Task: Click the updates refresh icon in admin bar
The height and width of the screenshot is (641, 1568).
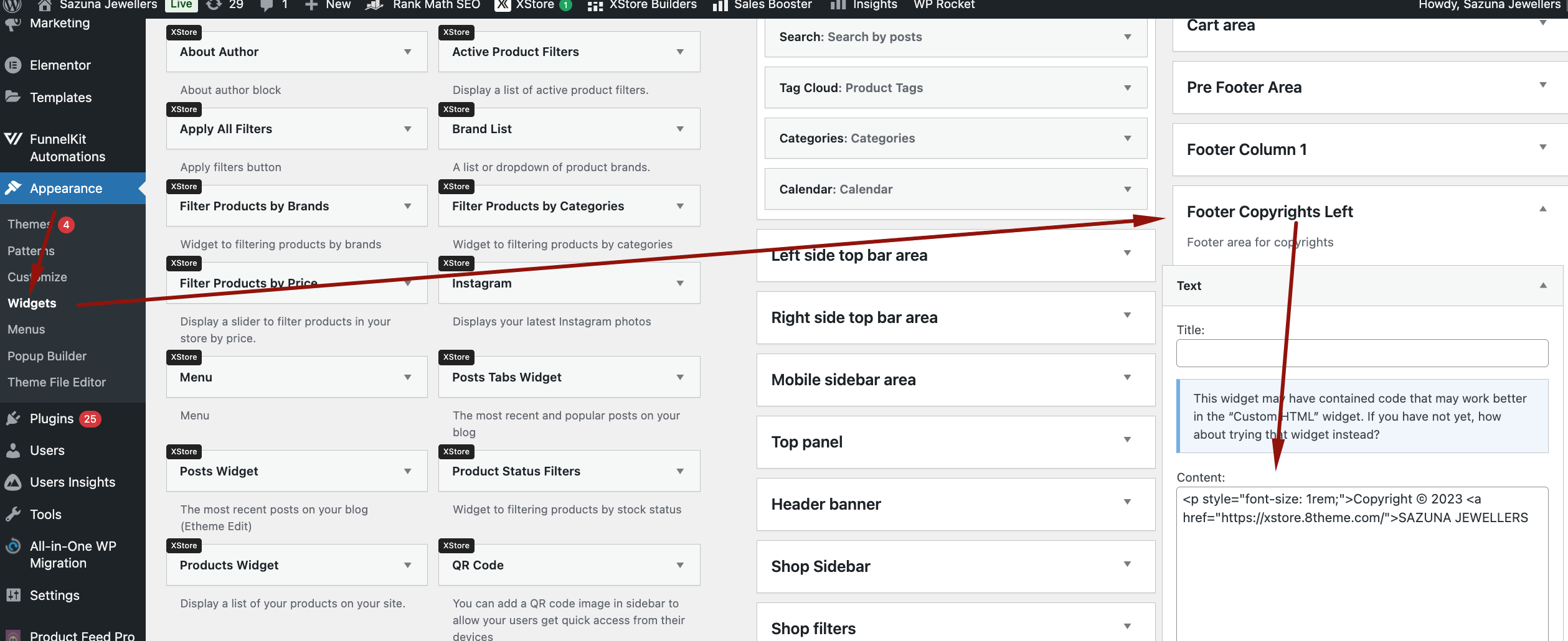Action: pos(214,5)
